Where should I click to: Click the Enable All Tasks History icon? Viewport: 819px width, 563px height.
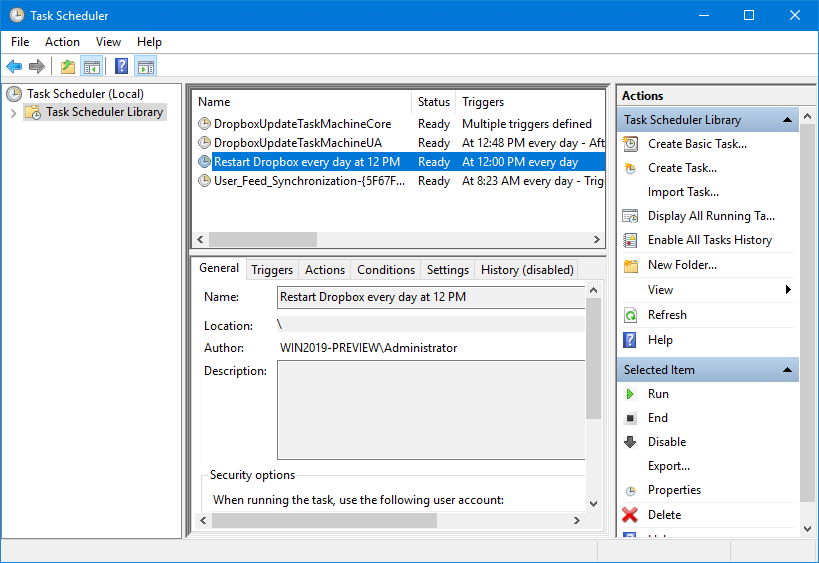[x=630, y=240]
